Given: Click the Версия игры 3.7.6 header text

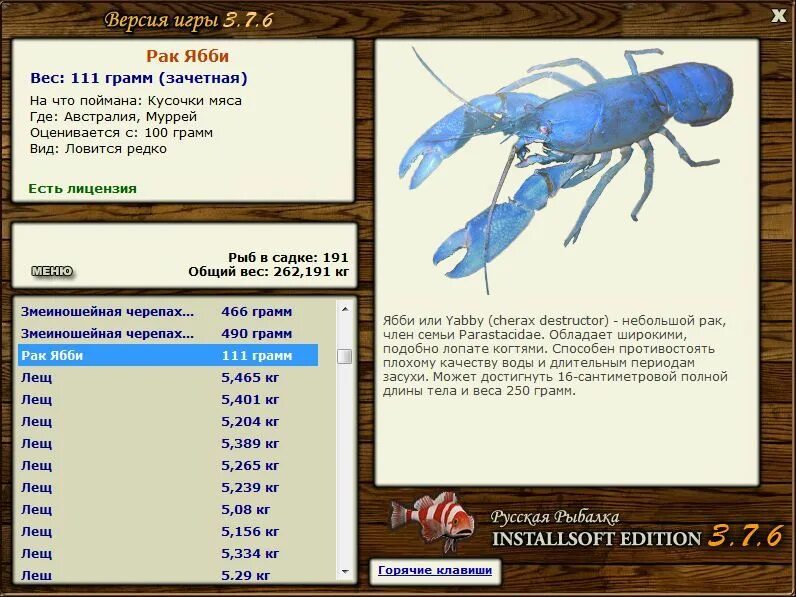Looking at the screenshot, I should pyautogui.click(x=188, y=20).
